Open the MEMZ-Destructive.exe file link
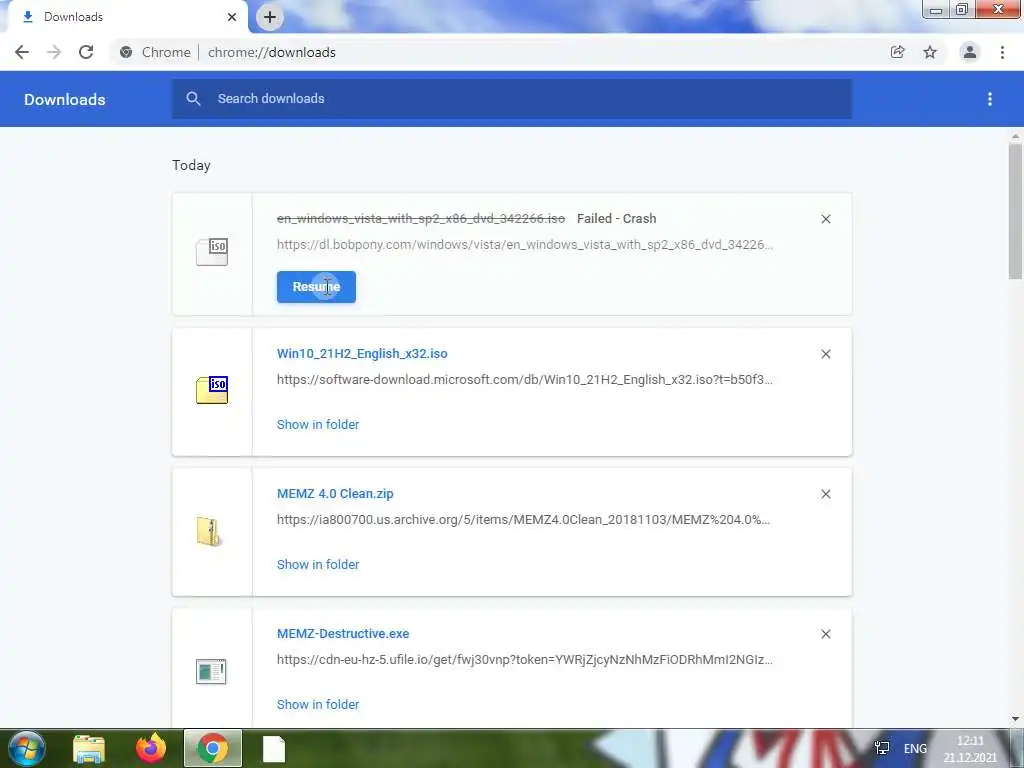Screen dimensions: 1024x768 tap(343, 633)
